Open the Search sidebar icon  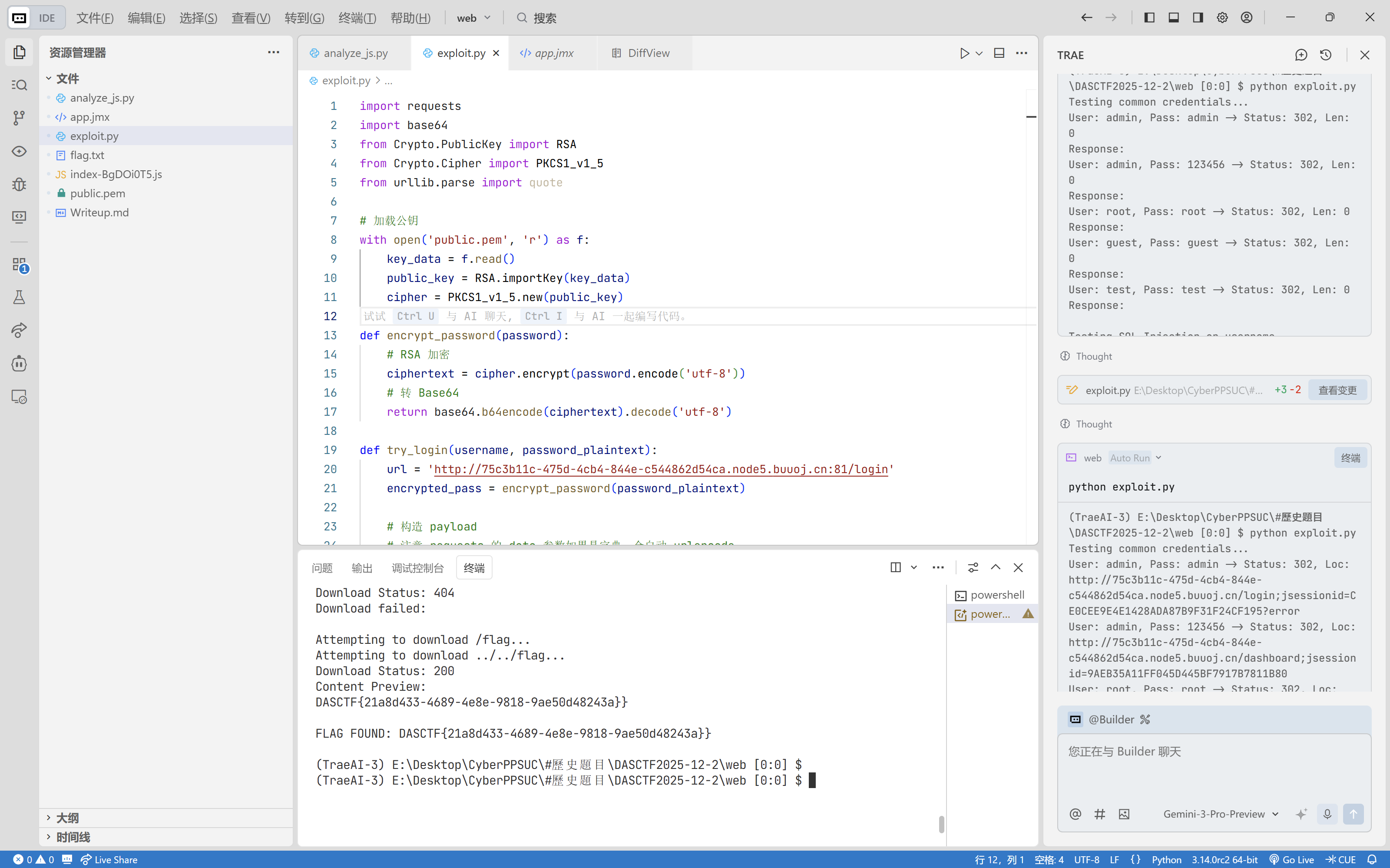point(19,85)
